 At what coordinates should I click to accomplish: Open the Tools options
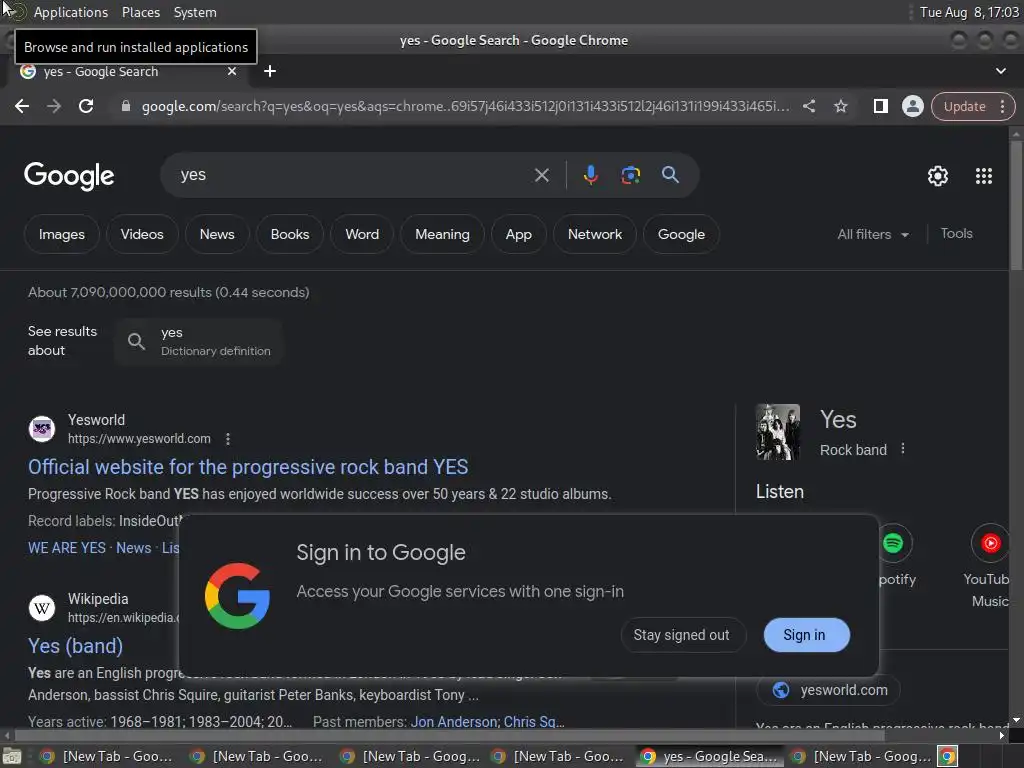click(x=956, y=233)
